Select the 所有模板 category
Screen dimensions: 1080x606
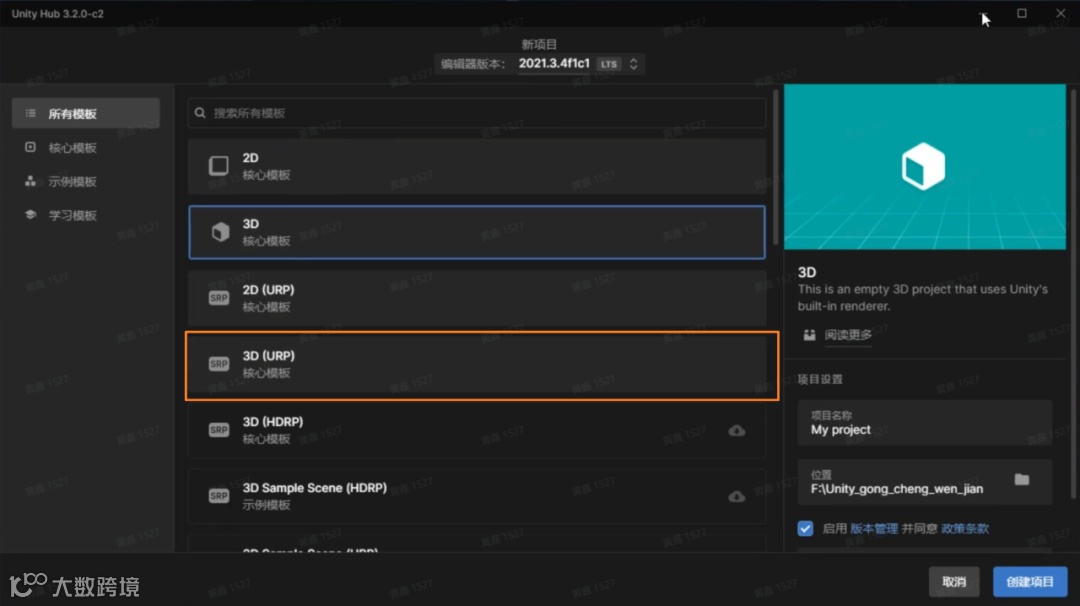[85, 114]
